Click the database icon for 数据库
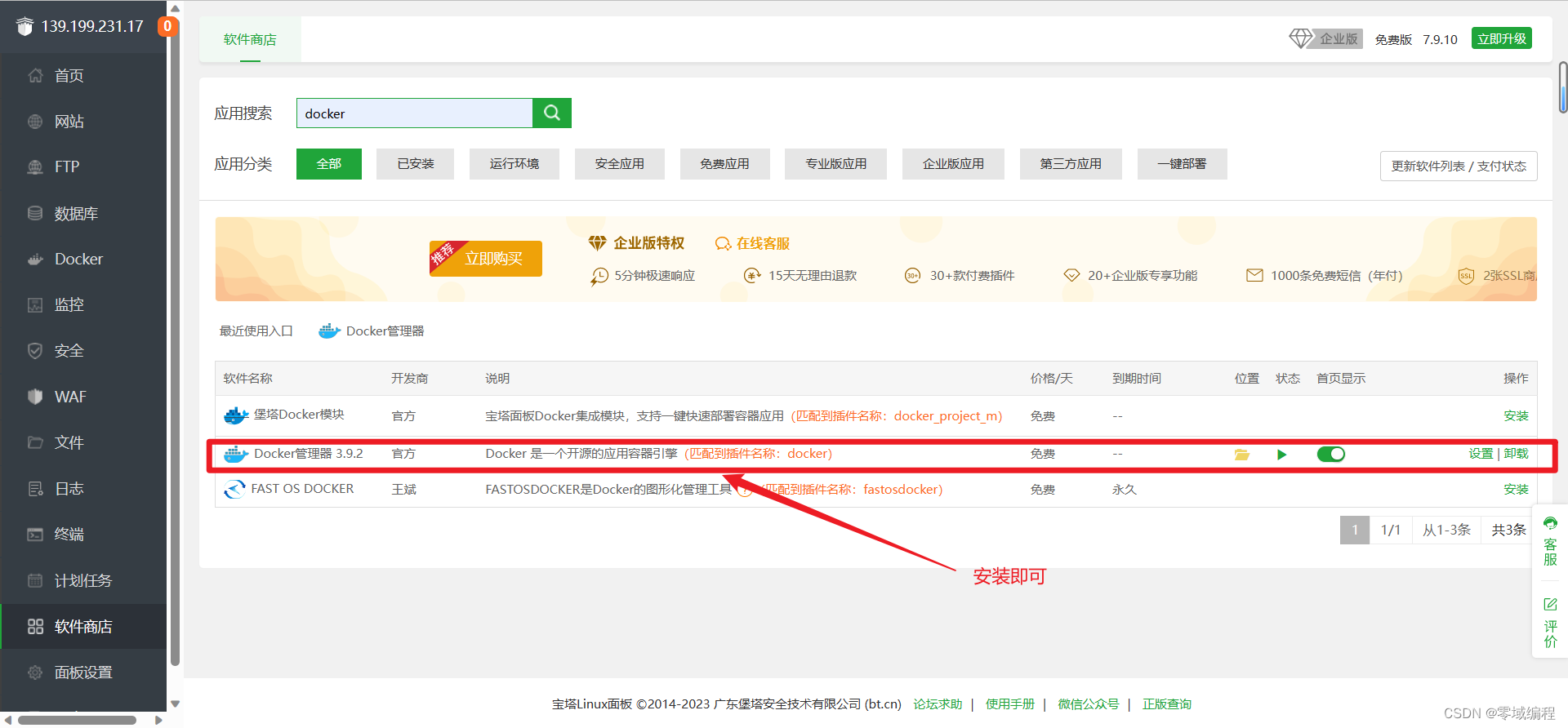Viewport: 1568px width, 728px height. click(x=35, y=213)
